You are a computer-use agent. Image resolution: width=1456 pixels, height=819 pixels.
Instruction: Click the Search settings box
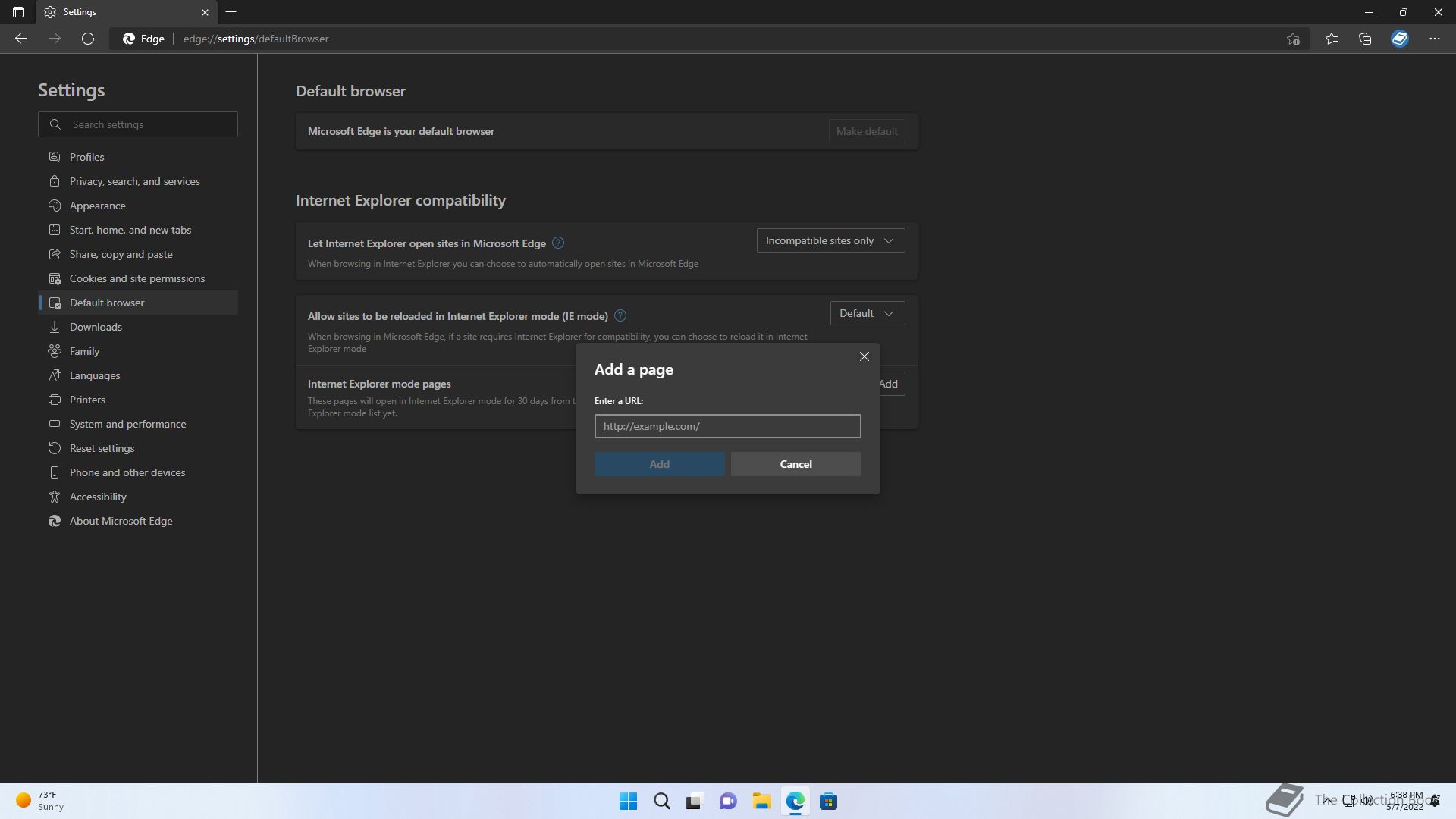point(138,124)
